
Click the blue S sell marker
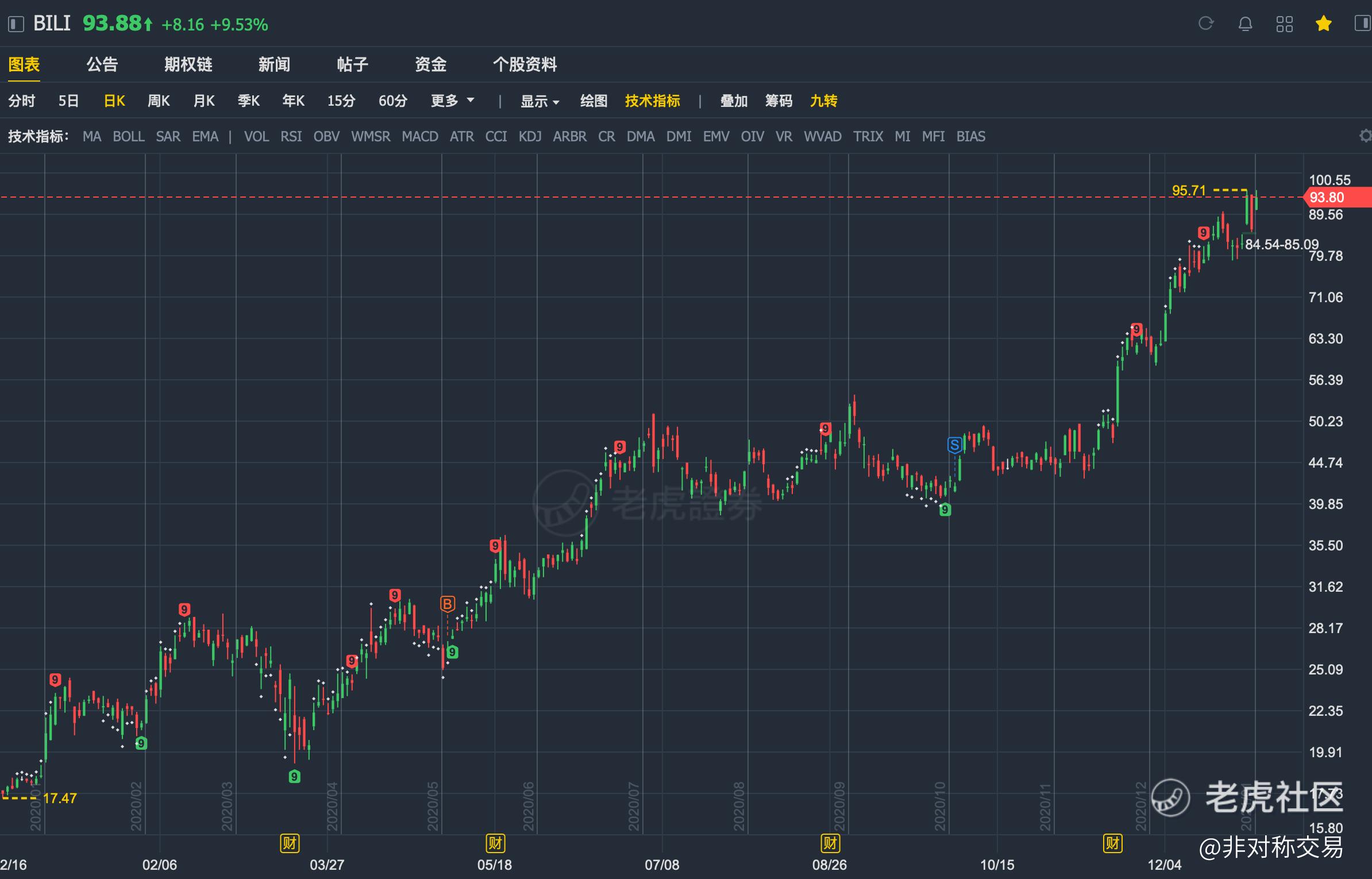click(954, 445)
